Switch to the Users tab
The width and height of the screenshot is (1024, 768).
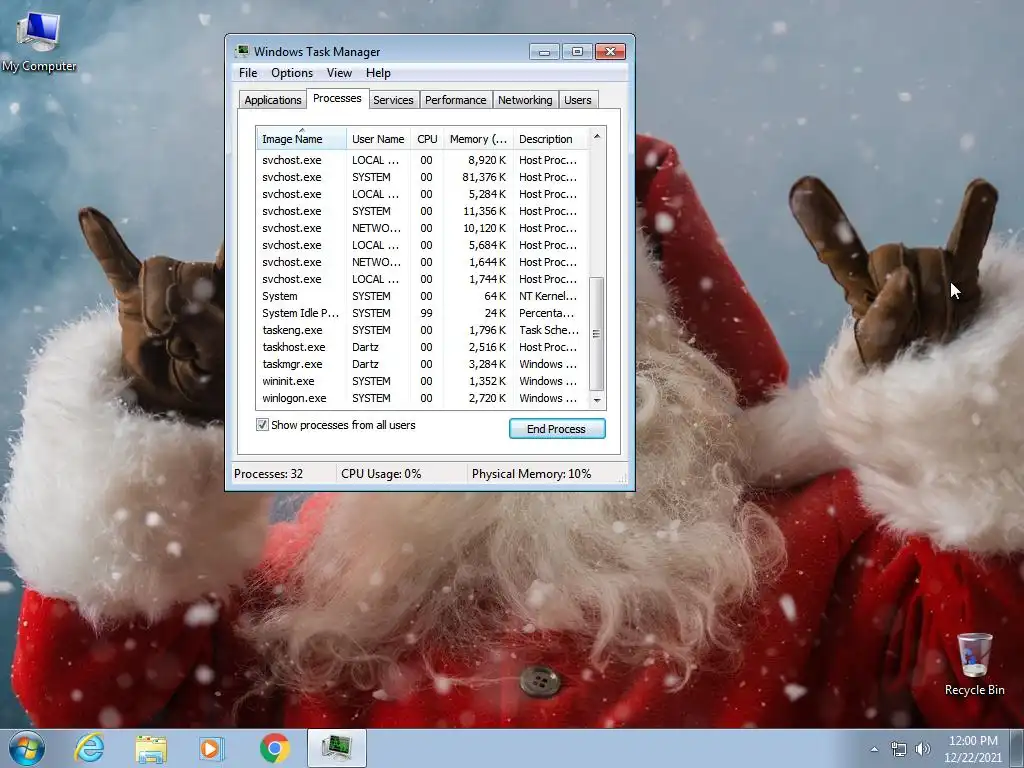tap(578, 100)
